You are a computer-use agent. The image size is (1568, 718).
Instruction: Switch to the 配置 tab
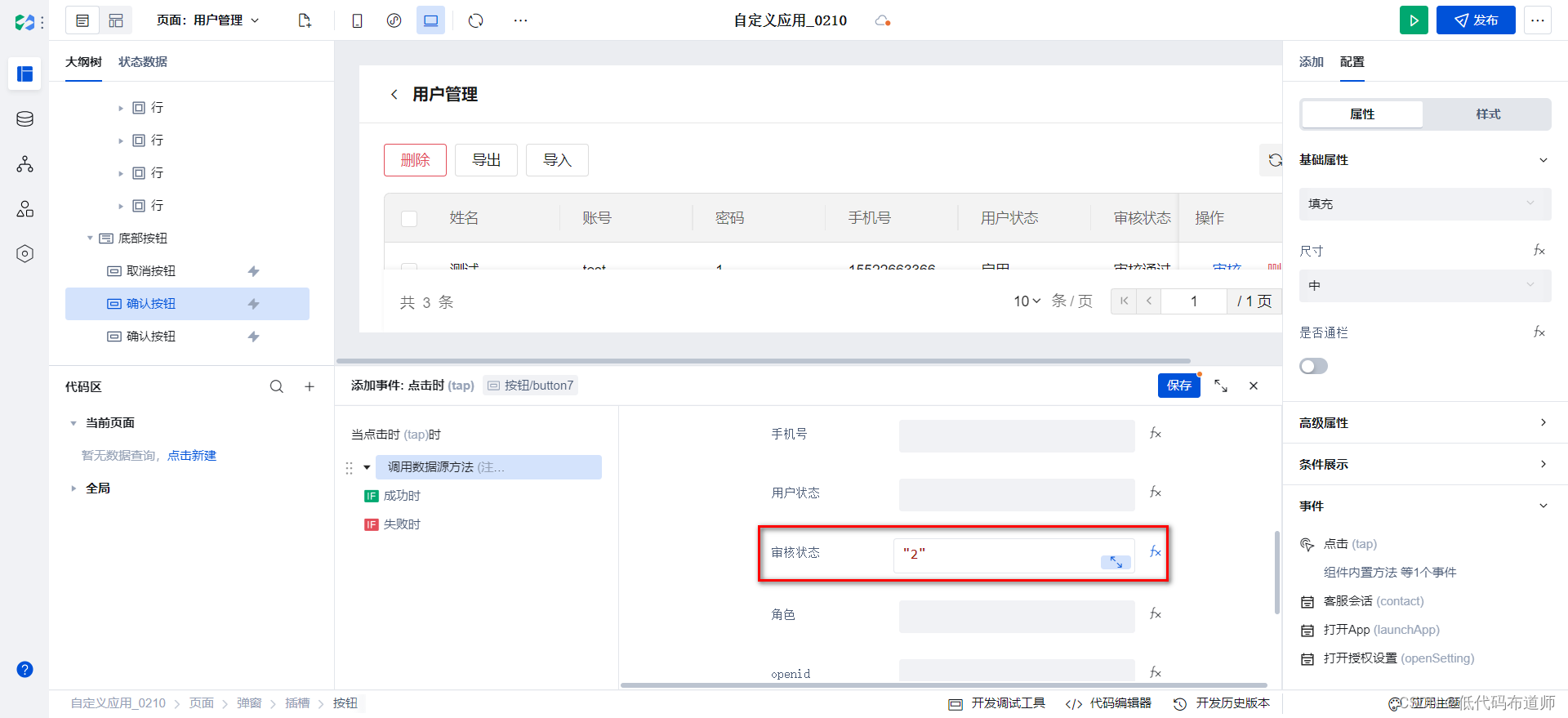(1352, 62)
